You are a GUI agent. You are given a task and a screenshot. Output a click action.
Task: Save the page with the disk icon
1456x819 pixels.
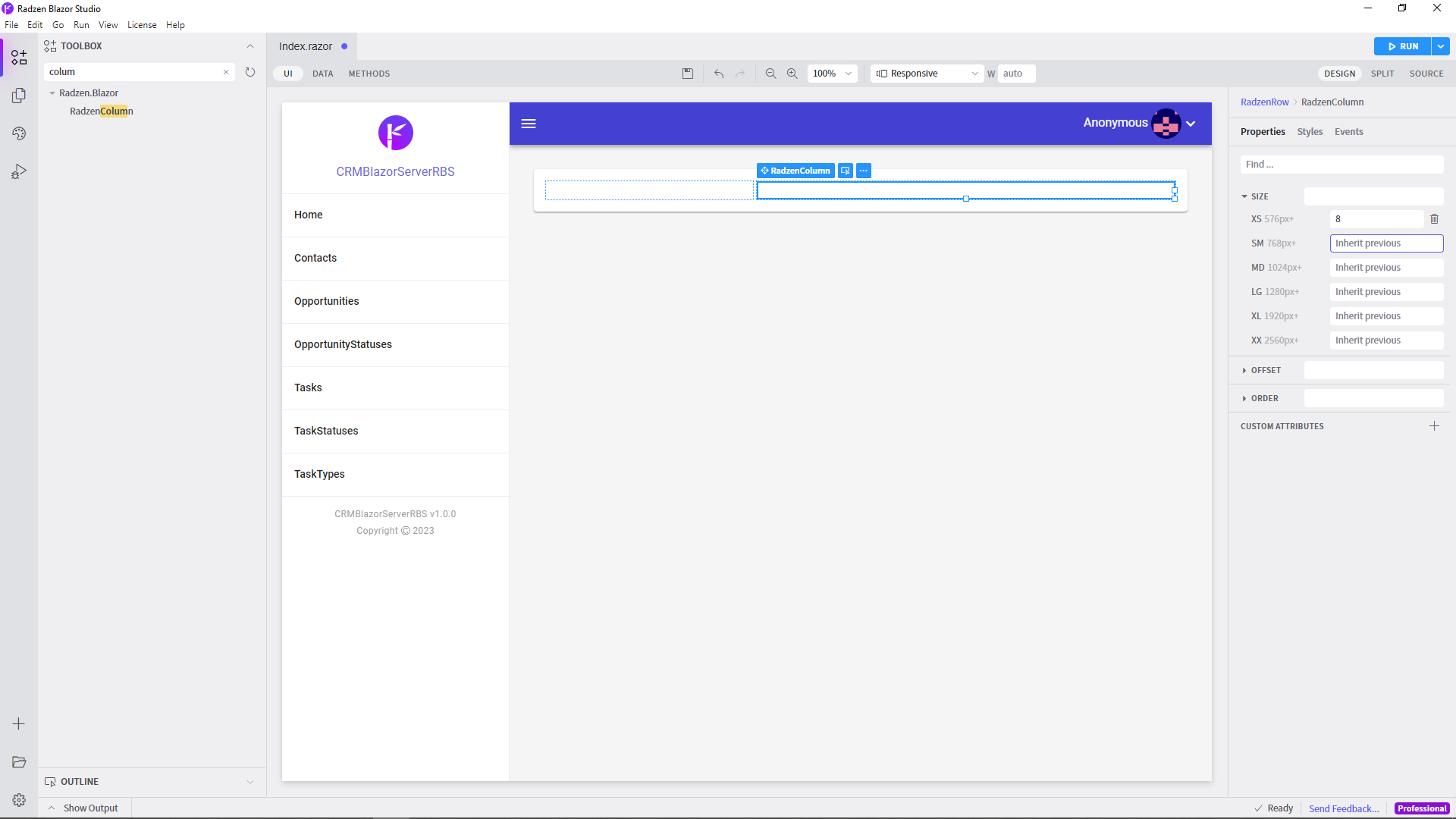click(688, 74)
